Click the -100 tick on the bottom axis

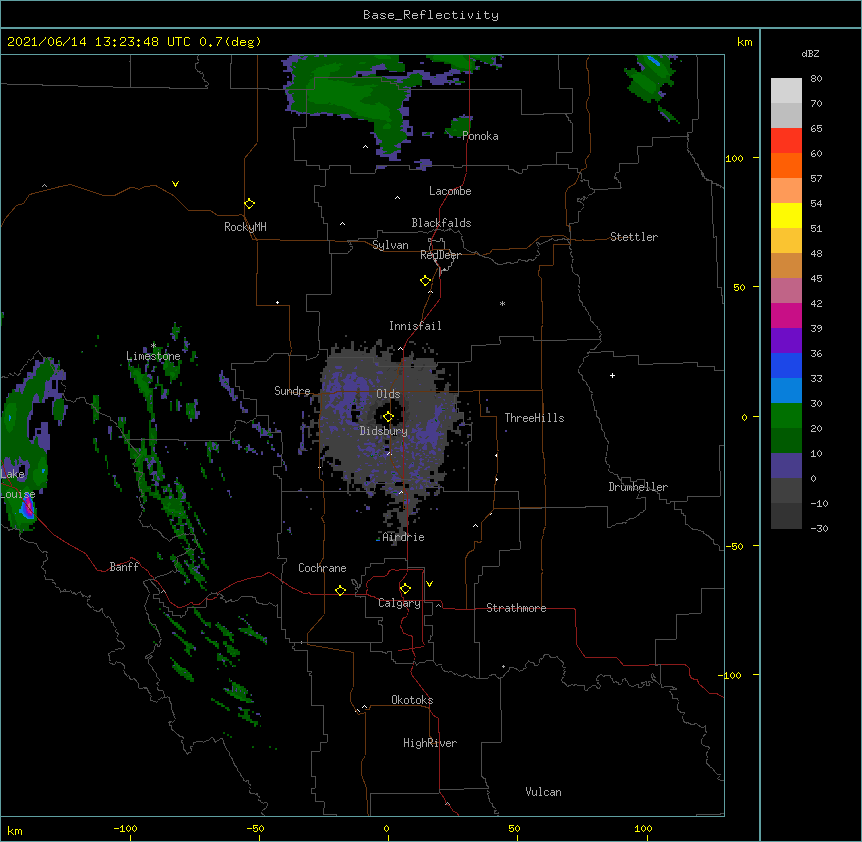[125, 828]
